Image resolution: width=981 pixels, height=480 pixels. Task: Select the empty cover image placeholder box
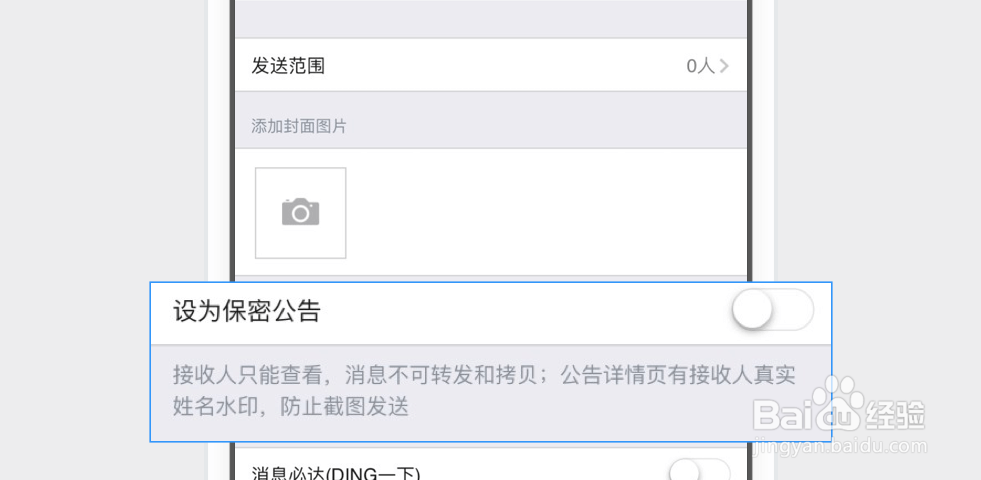pyautogui.click(x=300, y=213)
